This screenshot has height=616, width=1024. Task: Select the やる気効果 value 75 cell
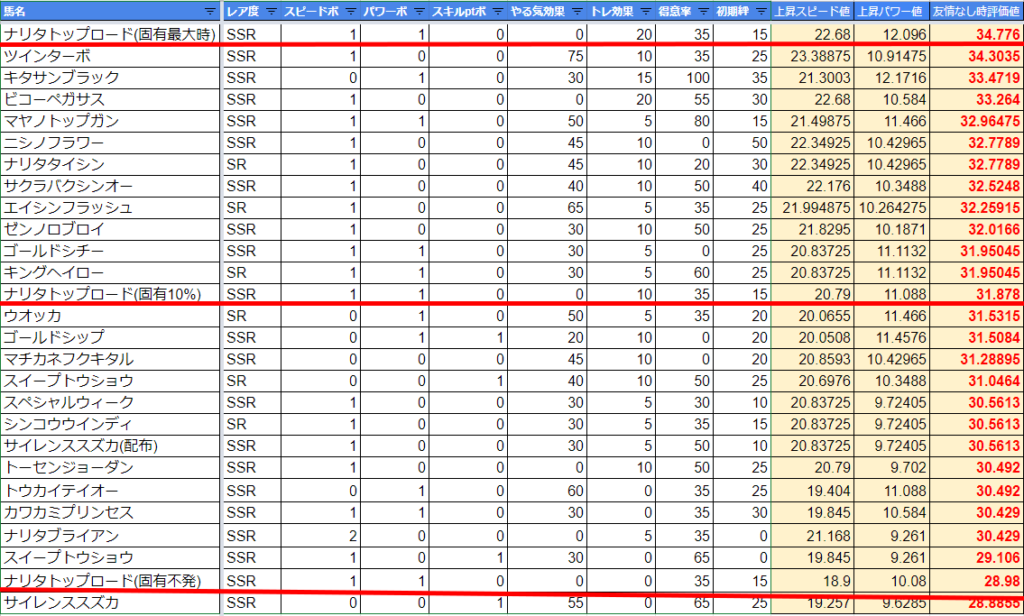coord(547,56)
